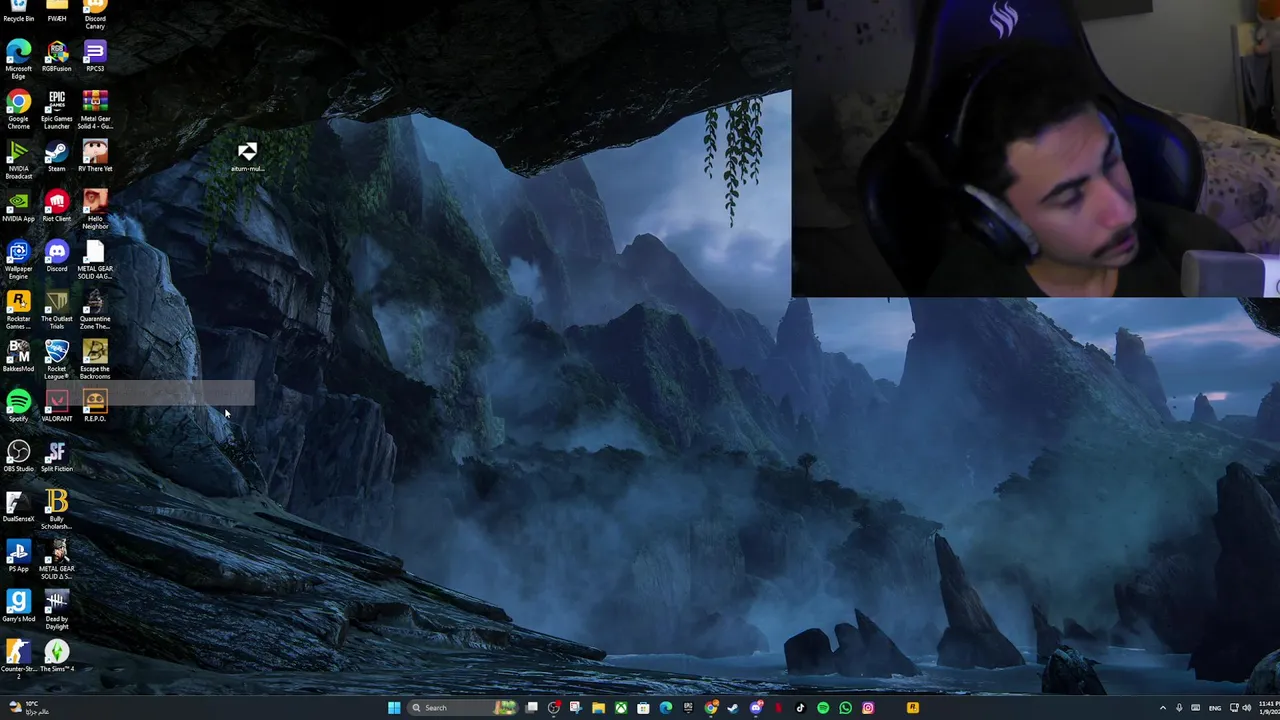The height and width of the screenshot is (720, 1280).
Task: Open Discord Canary desktop shortcut
Action: (95, 13)
